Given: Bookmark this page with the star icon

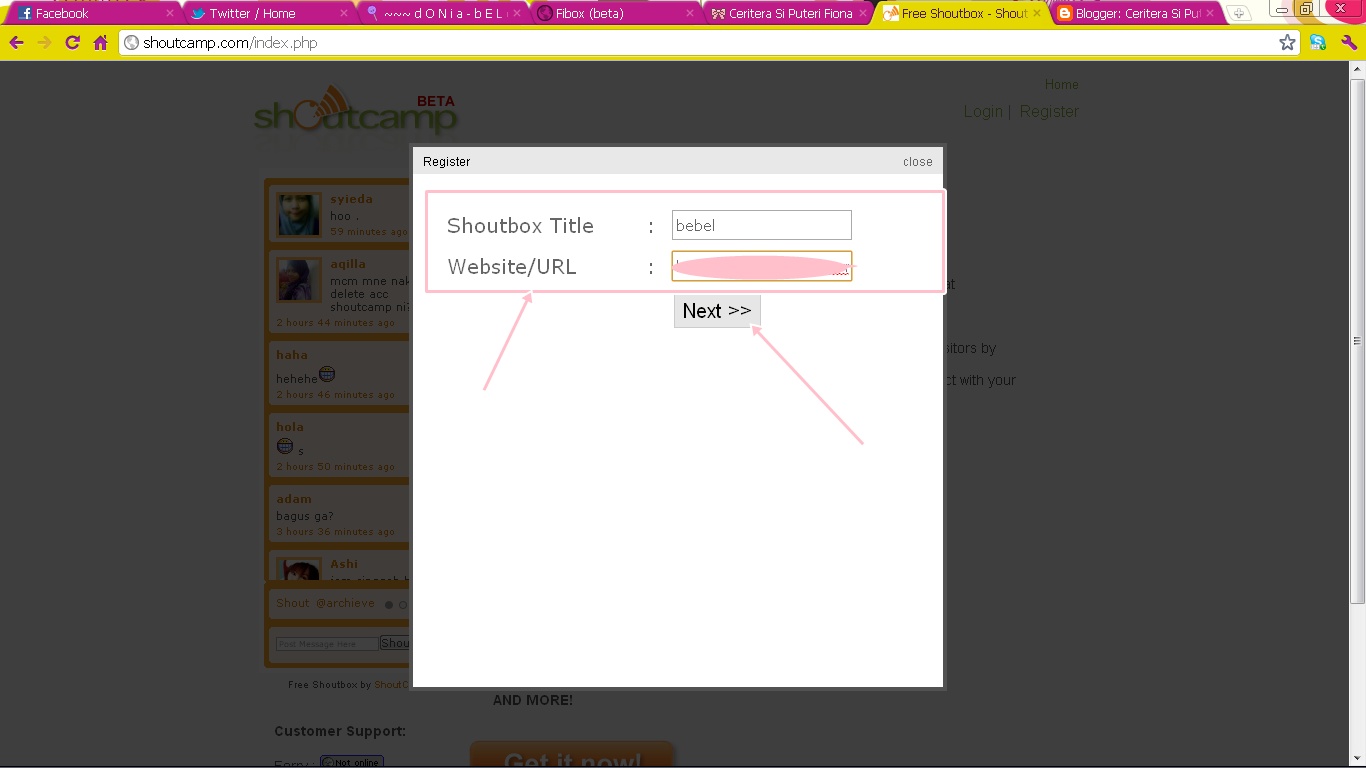Looking at the screenshot, I should 1287,43.
